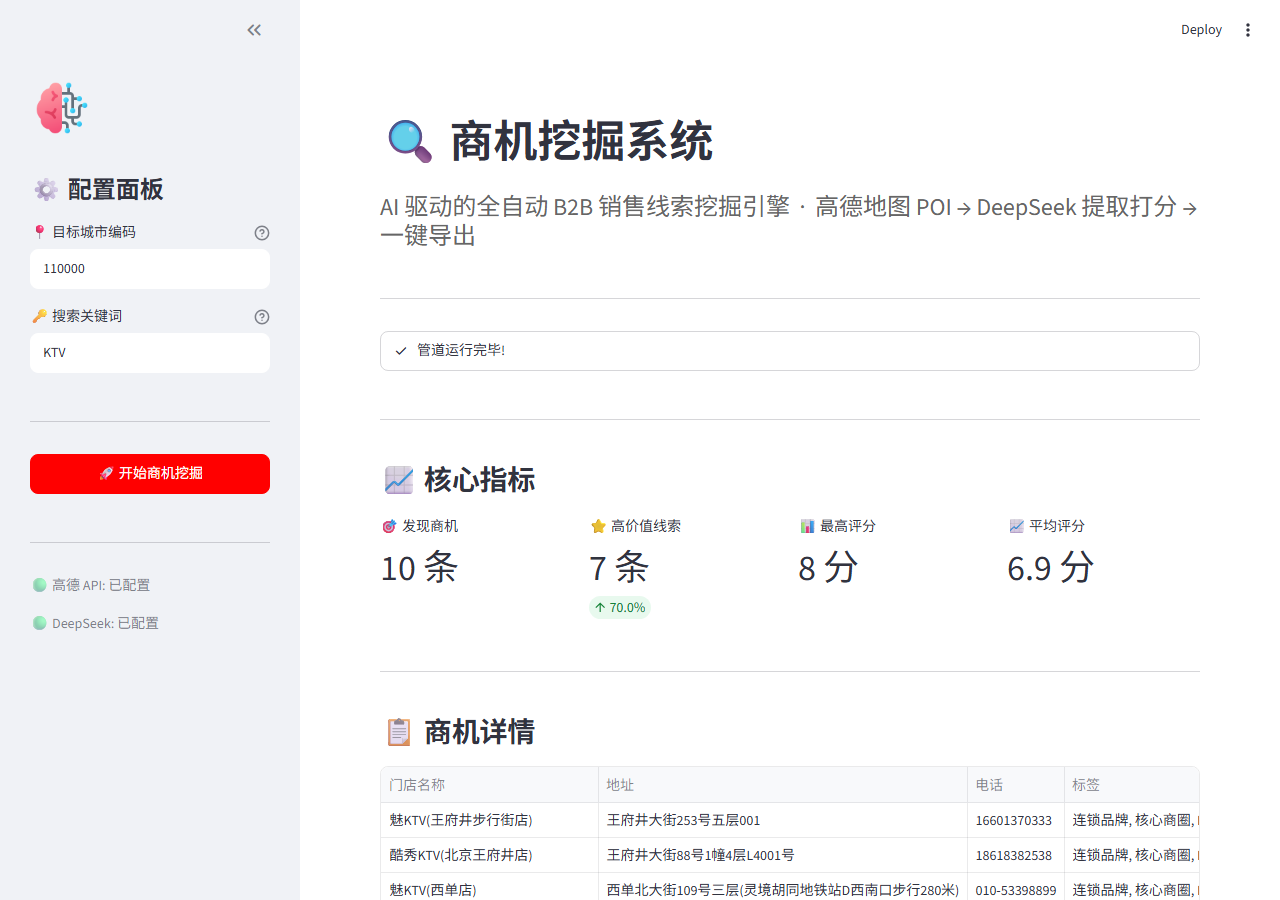This screenshot has height=900, width=1280.
Task: Click the 6.9 分 metric value
Action: point(1051,567)
